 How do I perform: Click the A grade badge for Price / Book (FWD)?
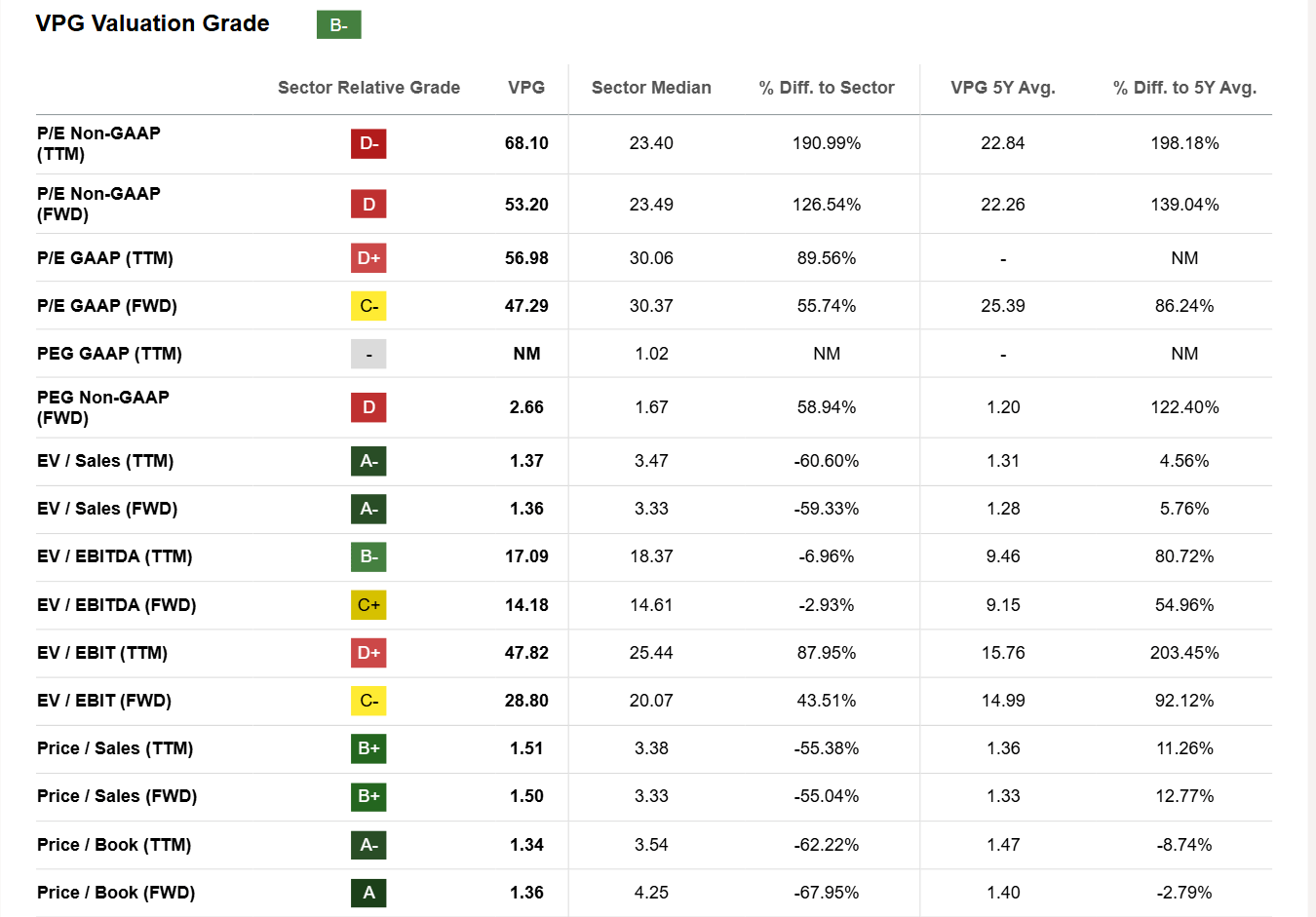368,893
